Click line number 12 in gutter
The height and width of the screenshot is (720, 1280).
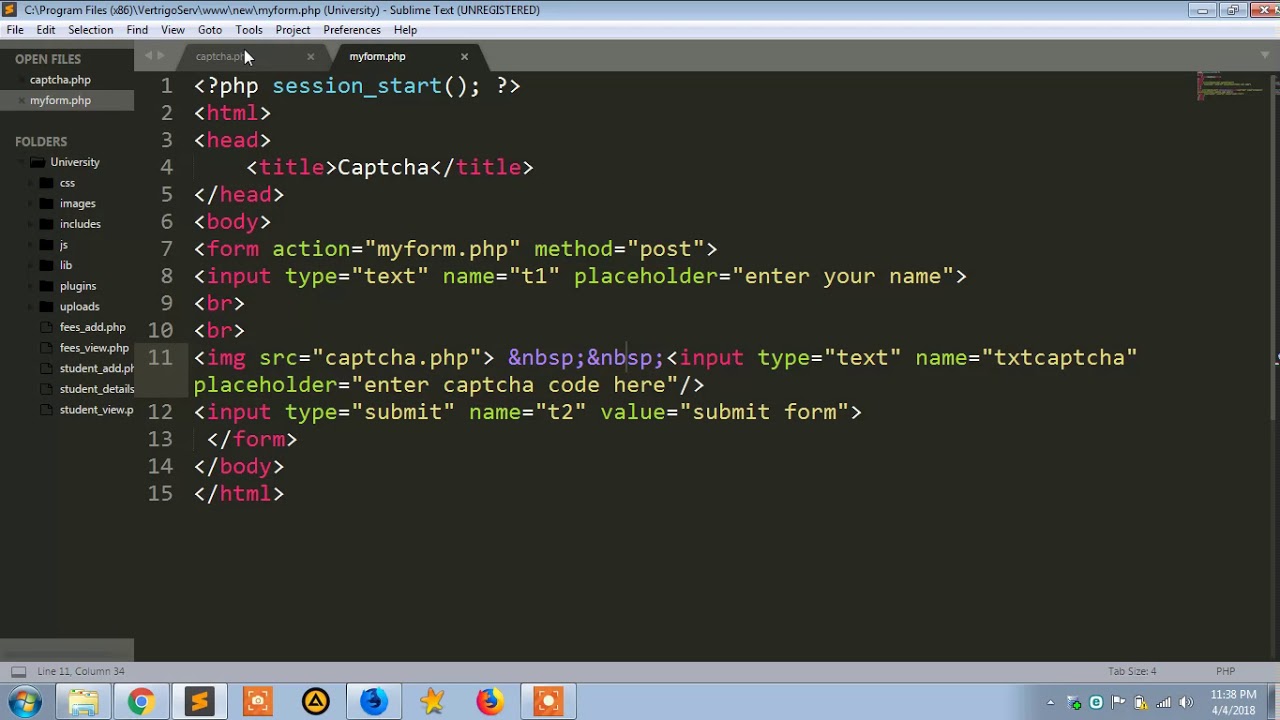coord(160,412)
